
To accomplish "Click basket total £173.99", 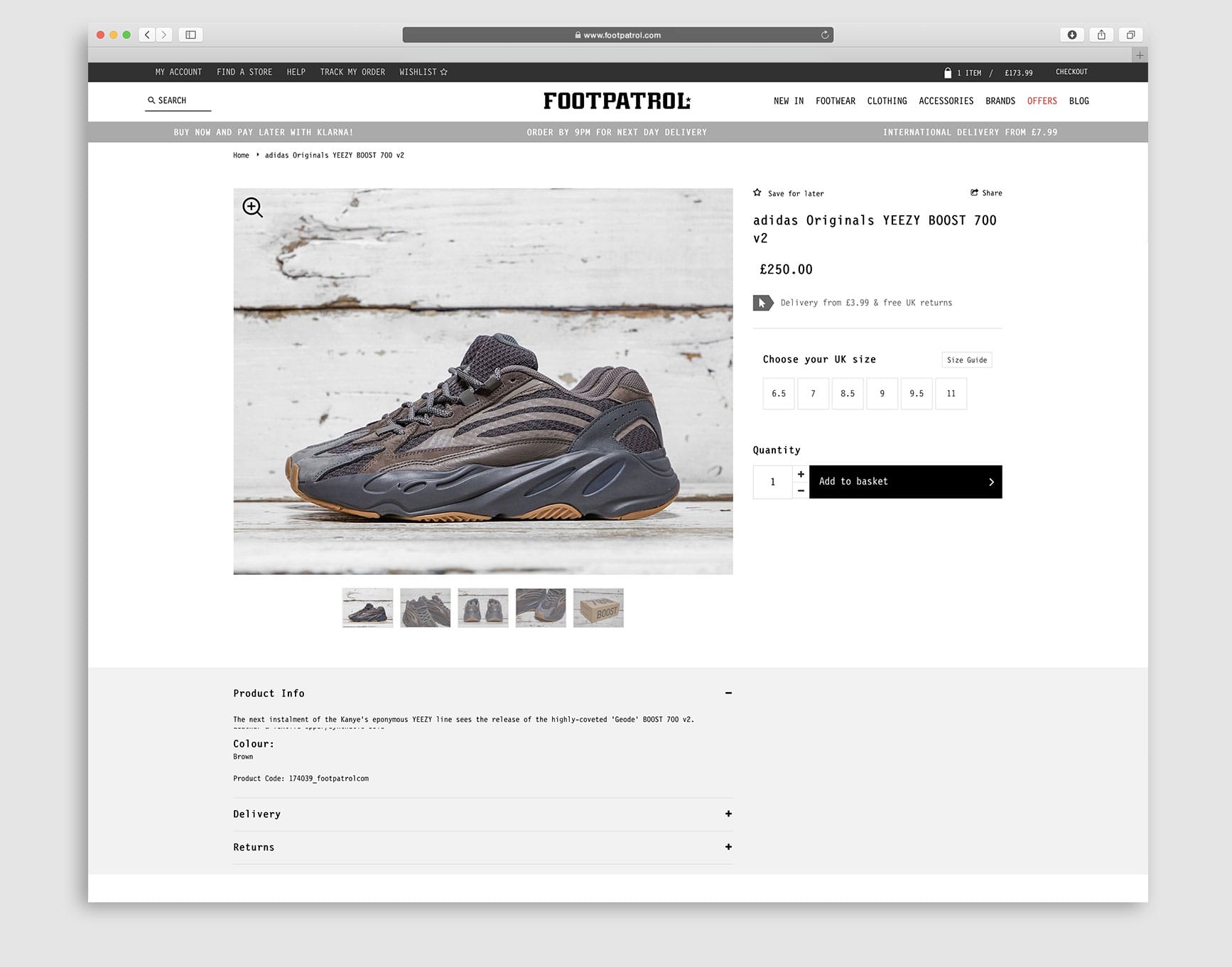I will tap(1018, 72).
